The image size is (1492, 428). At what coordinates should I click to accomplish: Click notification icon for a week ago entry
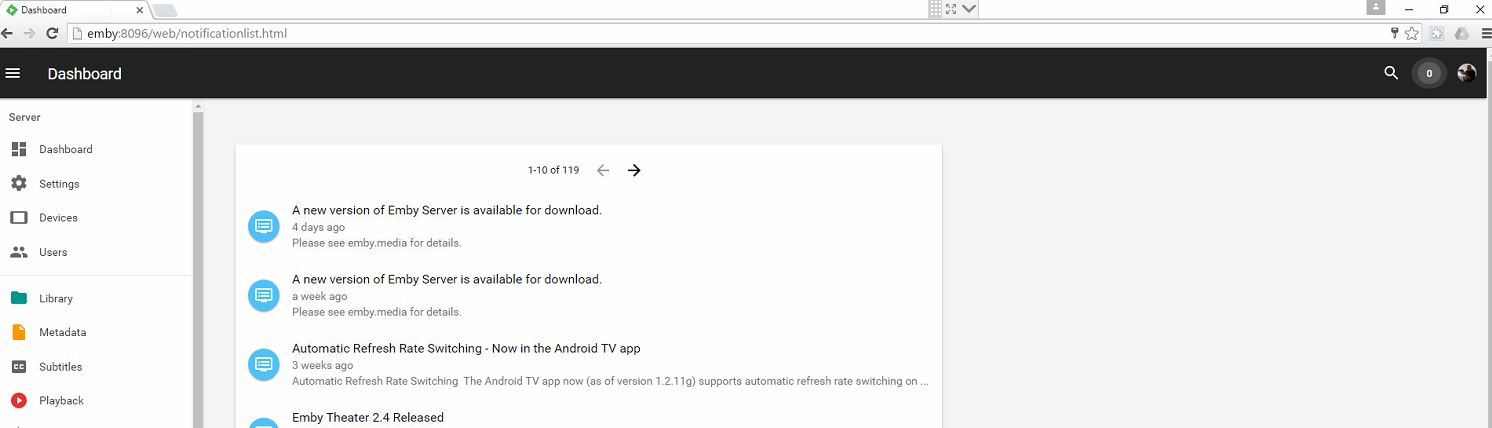[x=264, y=295]
